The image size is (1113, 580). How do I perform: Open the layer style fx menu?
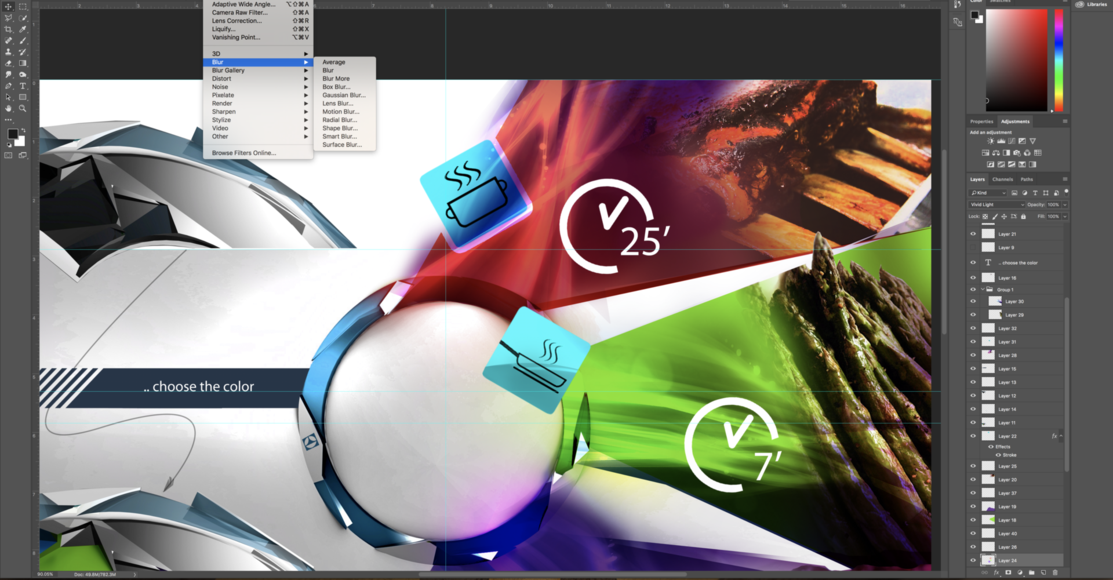996,572
